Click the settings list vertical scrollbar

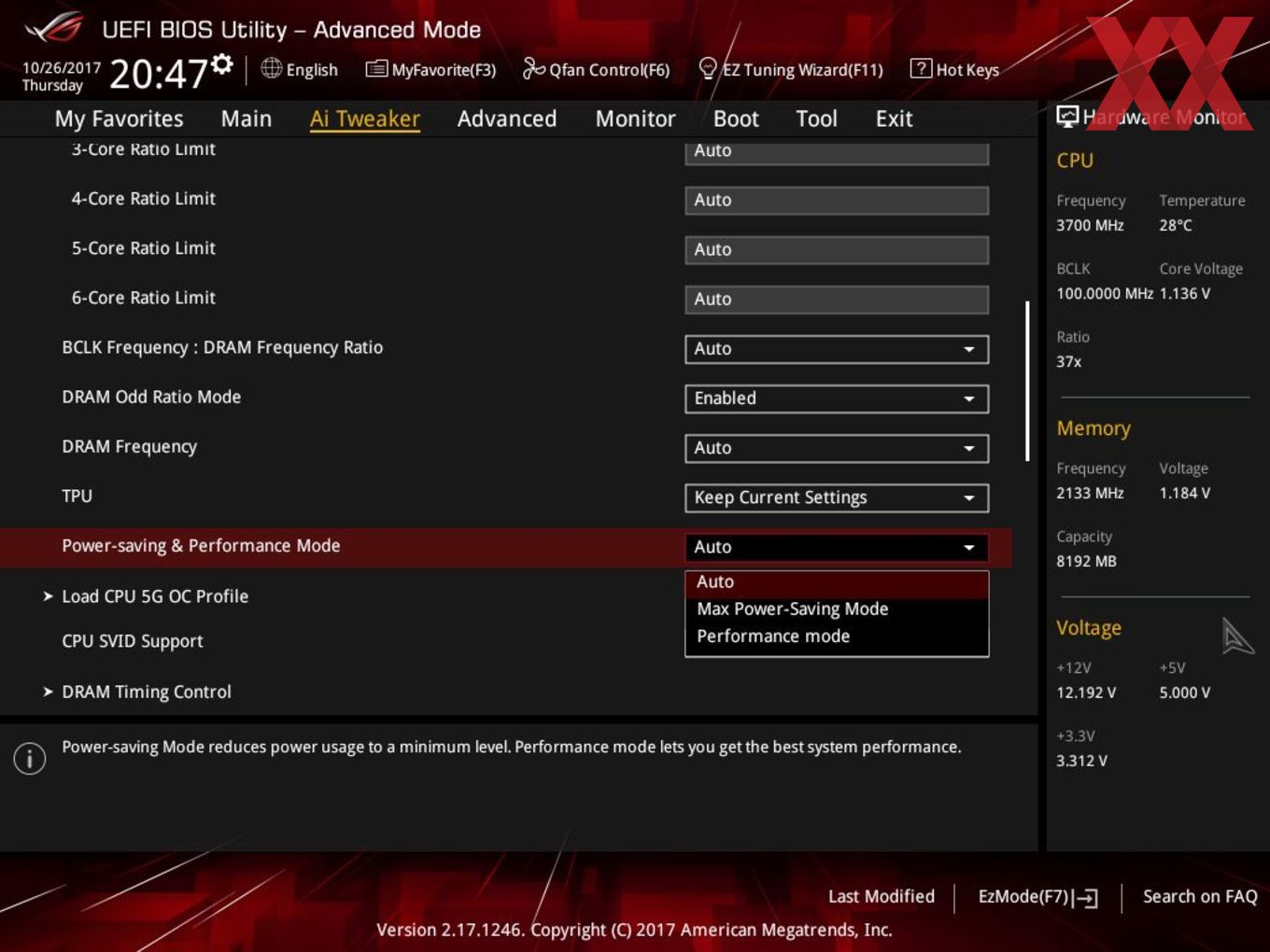[1027, 381]
